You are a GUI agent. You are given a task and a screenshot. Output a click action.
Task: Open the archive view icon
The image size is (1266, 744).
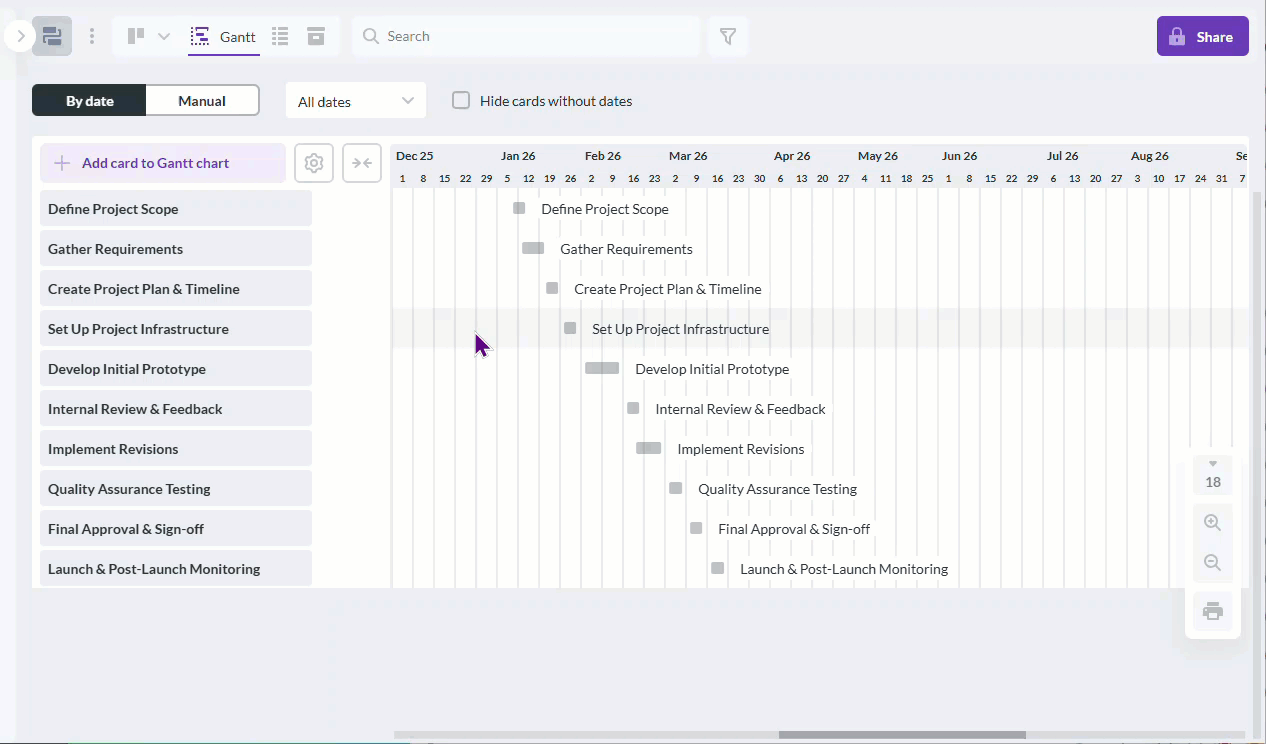315,36
